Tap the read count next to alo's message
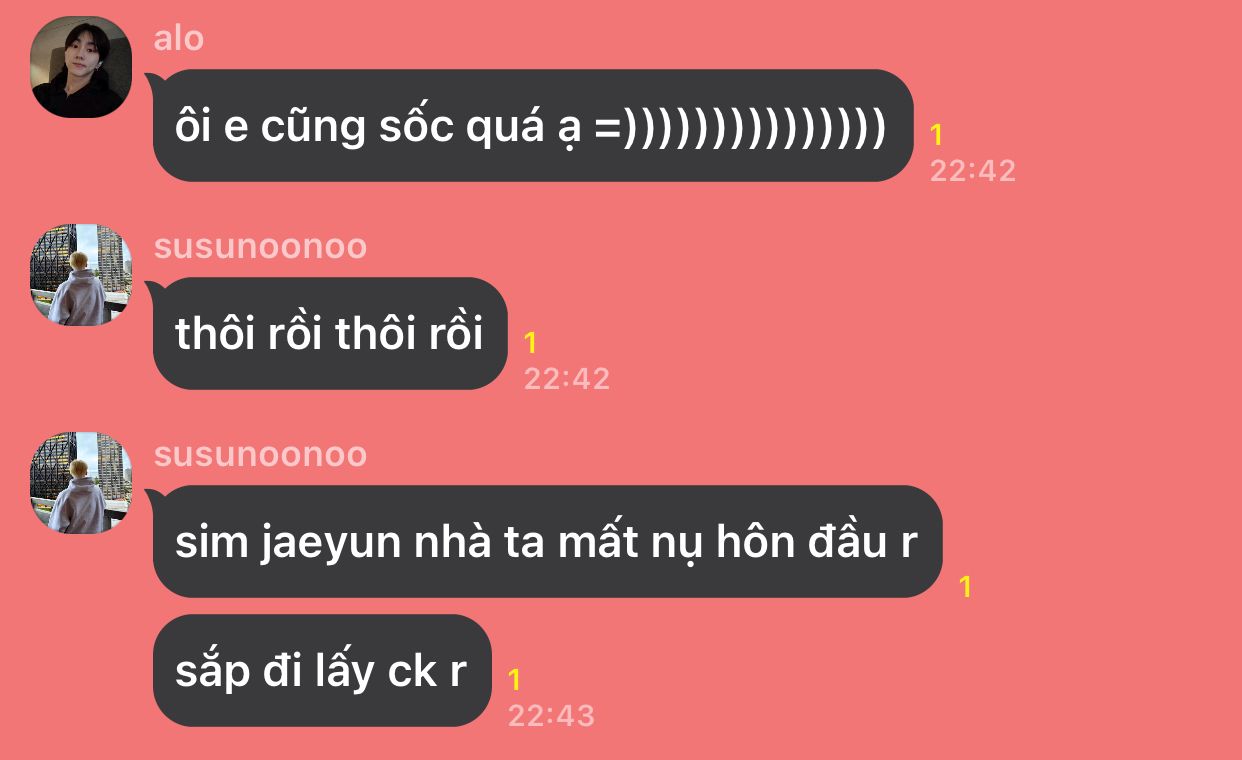 937,135
